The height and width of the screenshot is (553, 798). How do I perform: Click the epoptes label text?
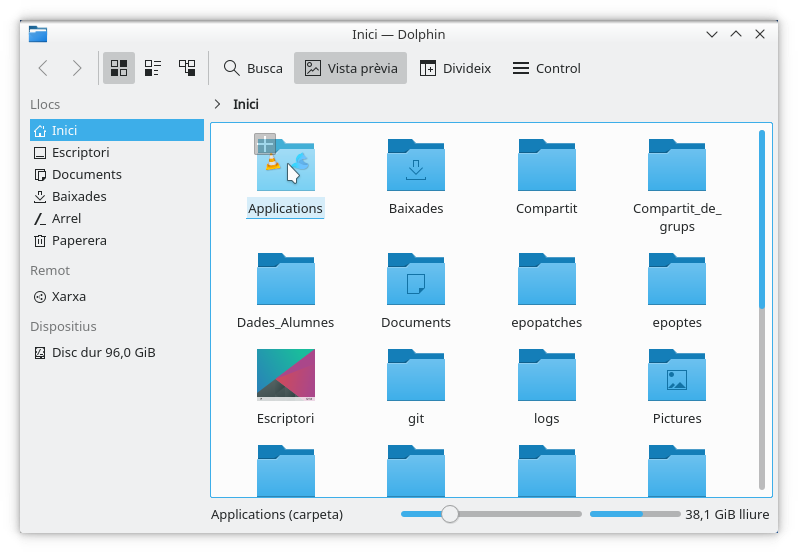point(677,323)
